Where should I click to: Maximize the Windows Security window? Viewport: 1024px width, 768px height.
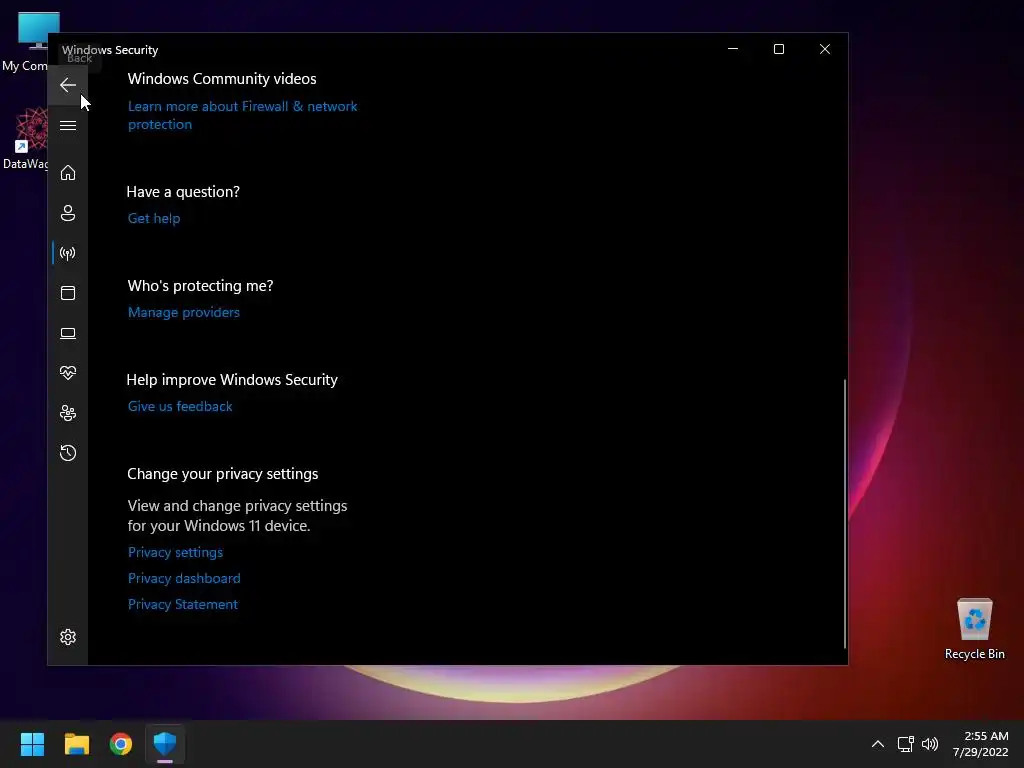point(778,49)
